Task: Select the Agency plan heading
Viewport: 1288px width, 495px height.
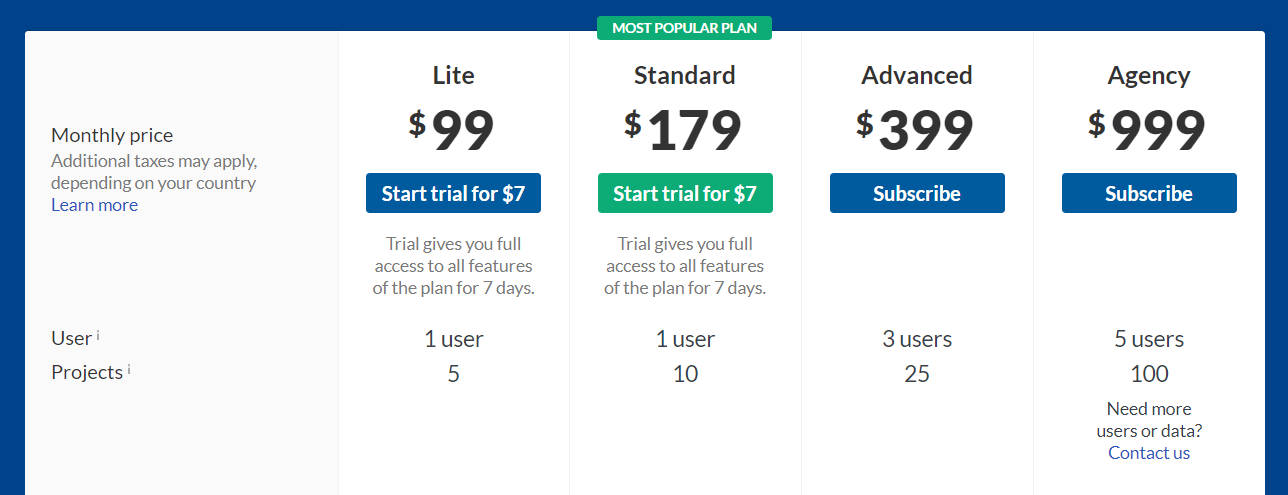Action: tap(1149, 75)
